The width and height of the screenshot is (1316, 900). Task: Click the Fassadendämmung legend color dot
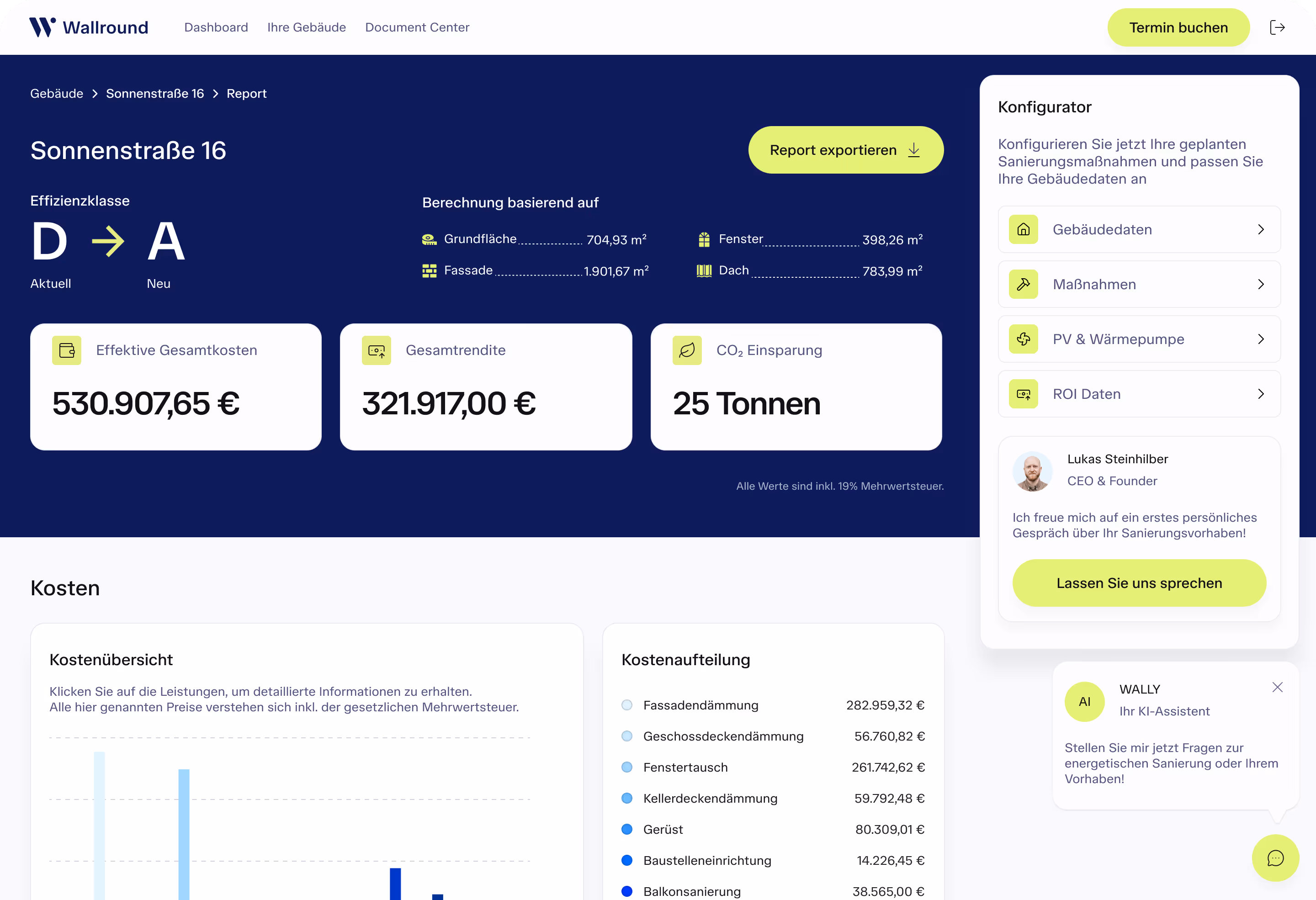pos(627,705)
